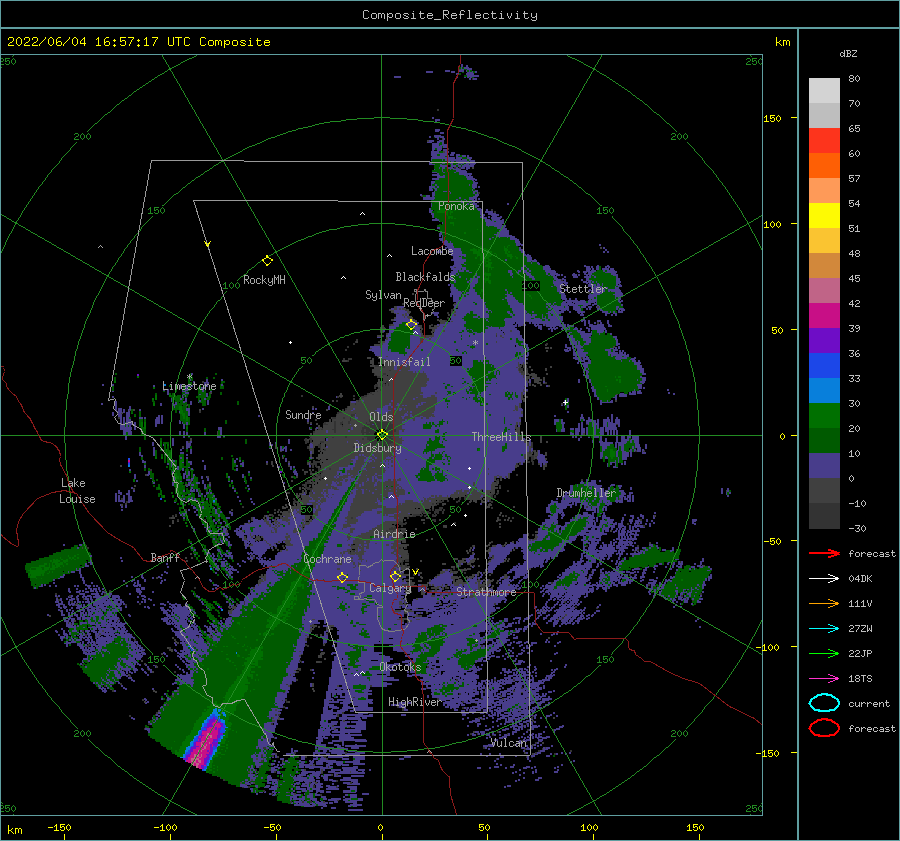Click the Blackfalds city label
Image resolution: width=900 pixels, height=841 pixels.
click(x=425, y=277)
